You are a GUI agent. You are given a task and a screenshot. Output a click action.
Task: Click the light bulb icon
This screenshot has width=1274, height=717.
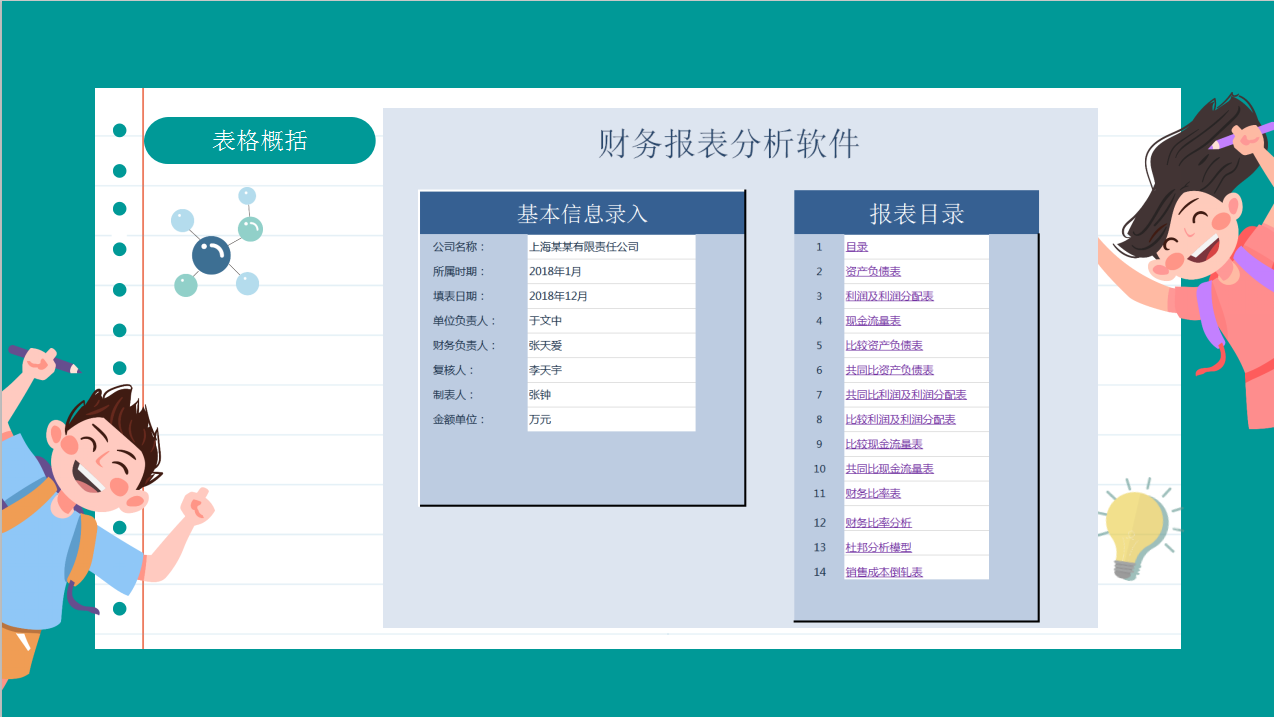(1139, 530)
